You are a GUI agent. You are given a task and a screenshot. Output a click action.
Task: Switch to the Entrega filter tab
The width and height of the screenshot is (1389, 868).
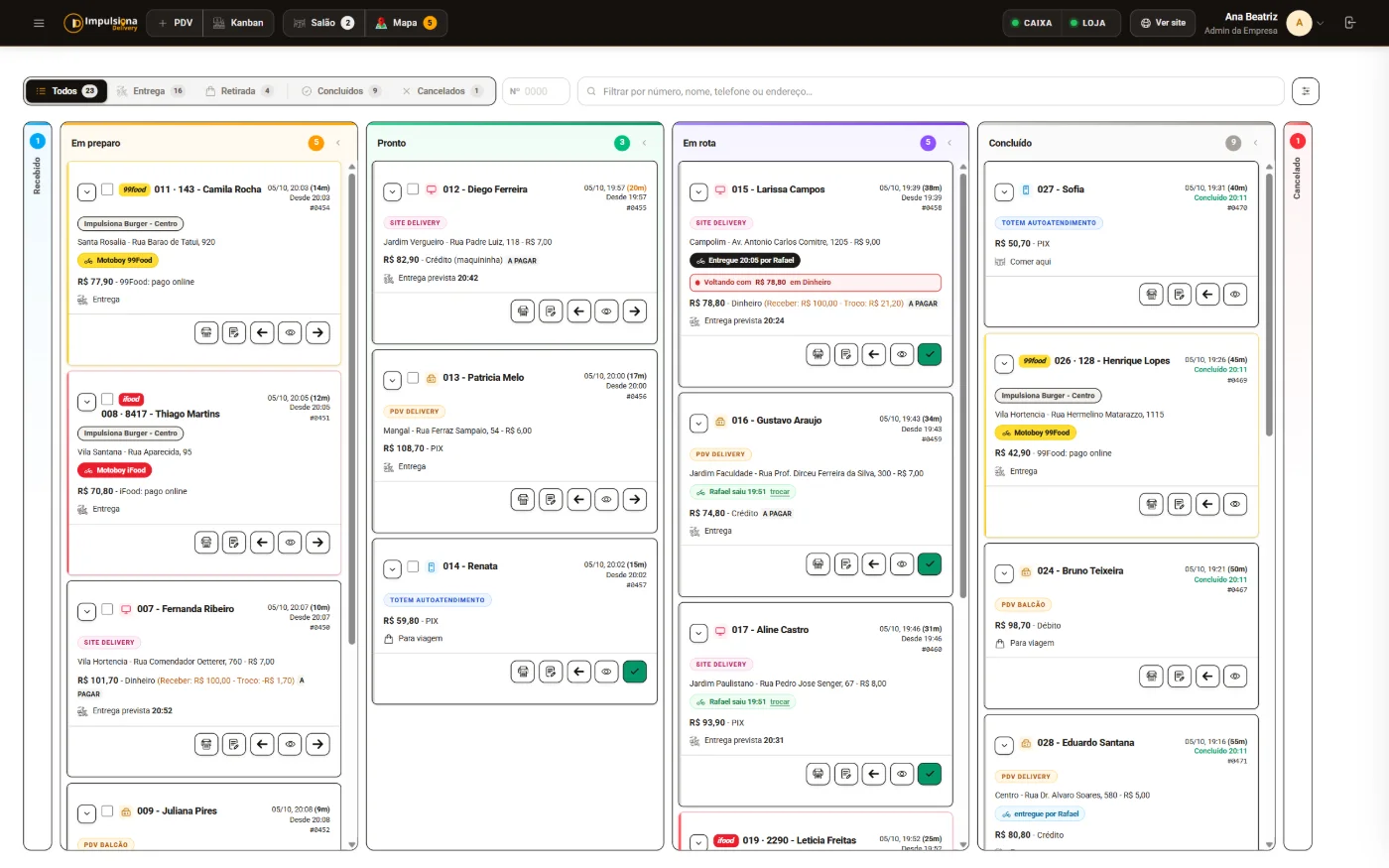click(151, 91)
